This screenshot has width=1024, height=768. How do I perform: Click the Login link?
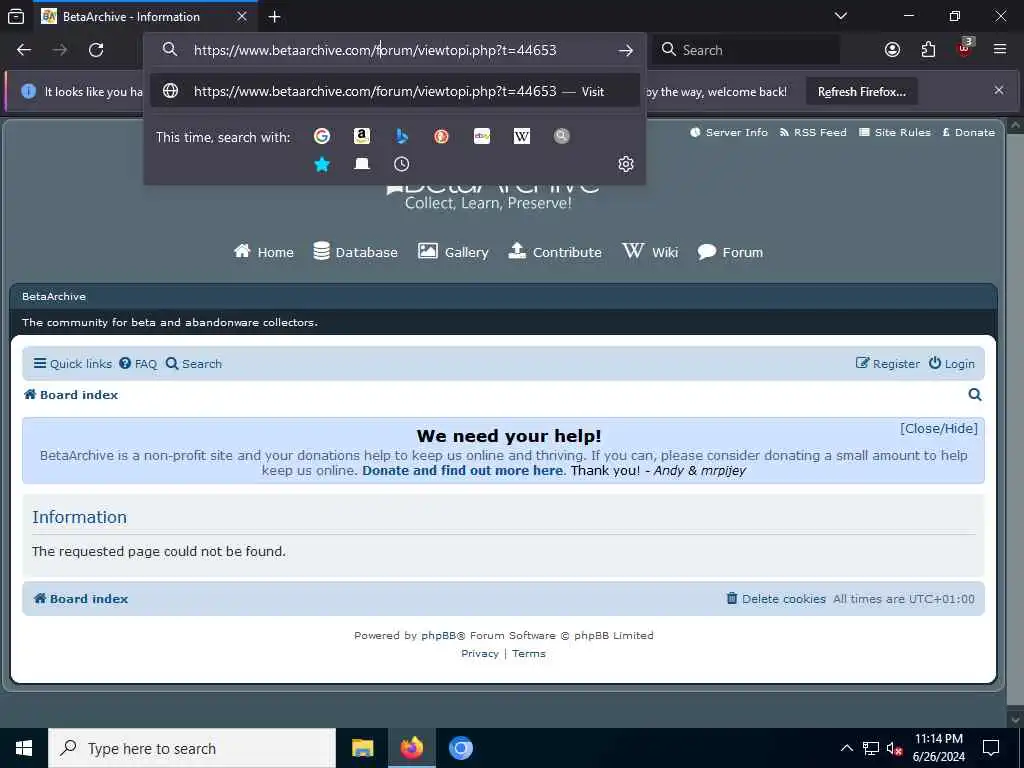(x=952, y=364)
